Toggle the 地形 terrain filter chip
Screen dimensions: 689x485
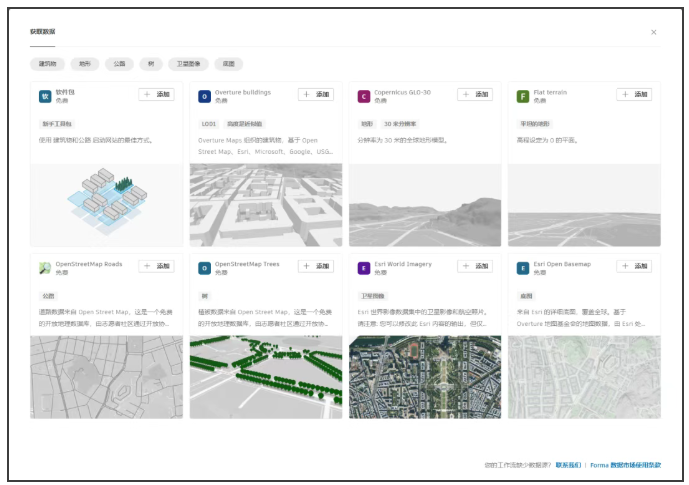click(85, 64)
